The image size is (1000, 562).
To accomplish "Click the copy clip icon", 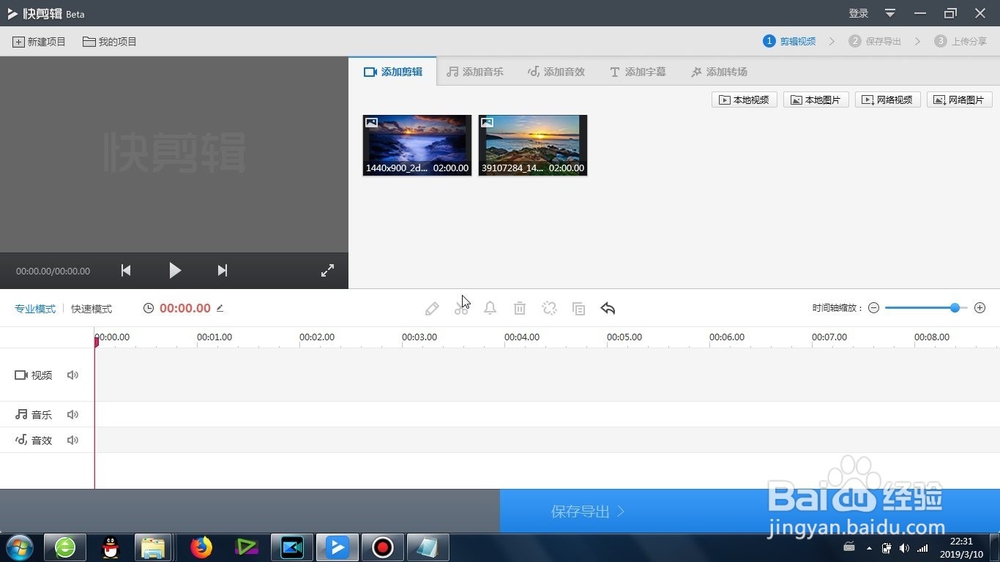I will coord(578,309).
